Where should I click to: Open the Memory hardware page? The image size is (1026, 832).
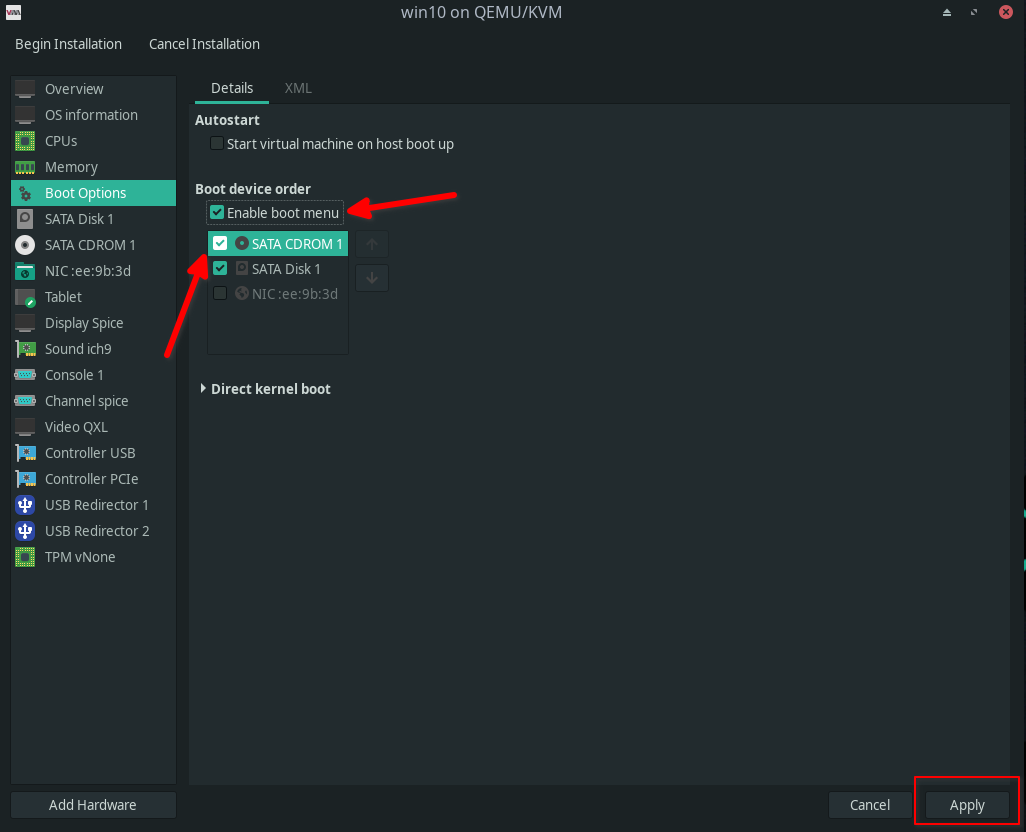[x=94, y=167]
